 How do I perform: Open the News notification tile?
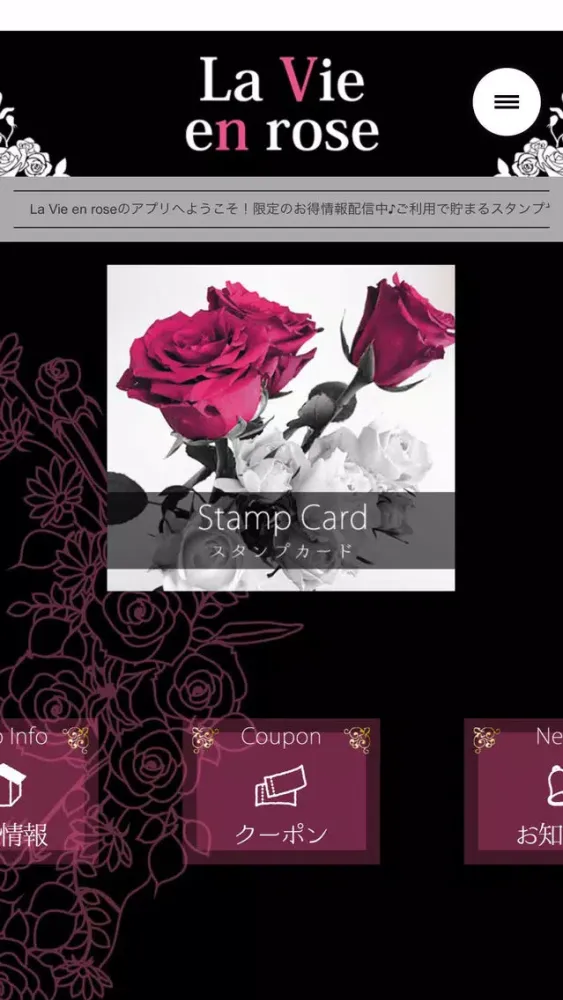(514, 791)
